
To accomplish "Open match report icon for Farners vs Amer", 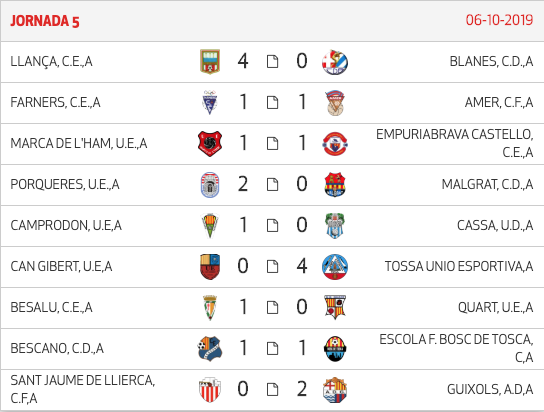I will (272, 103).
